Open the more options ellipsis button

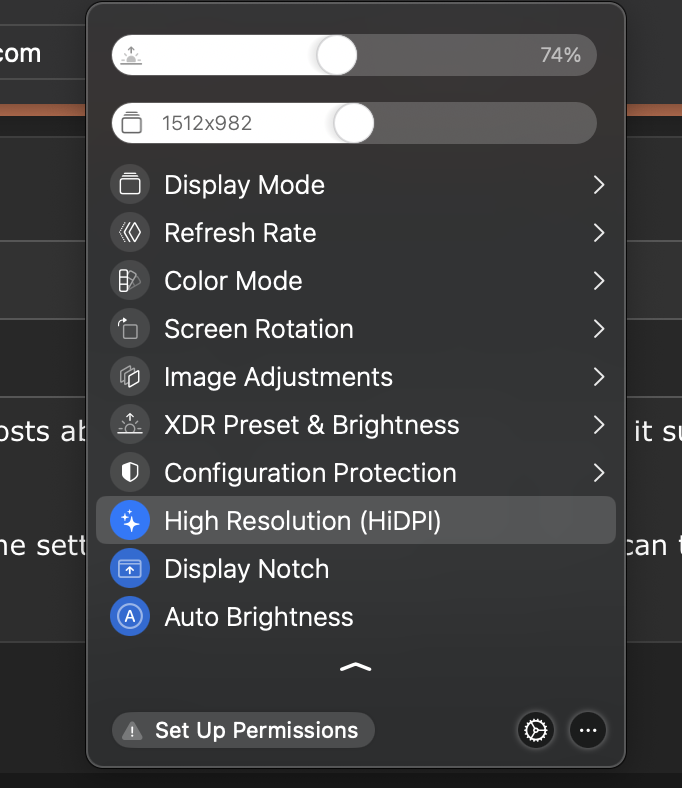588,731
